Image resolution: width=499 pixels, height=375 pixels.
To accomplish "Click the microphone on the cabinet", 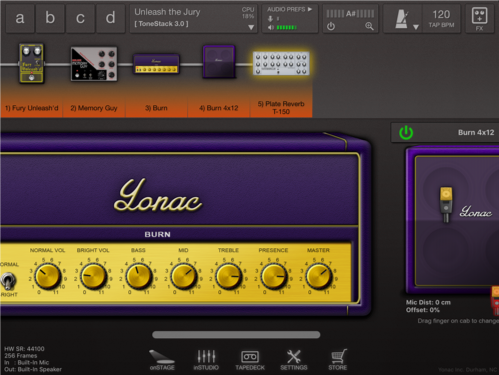I will pos(446,203).
